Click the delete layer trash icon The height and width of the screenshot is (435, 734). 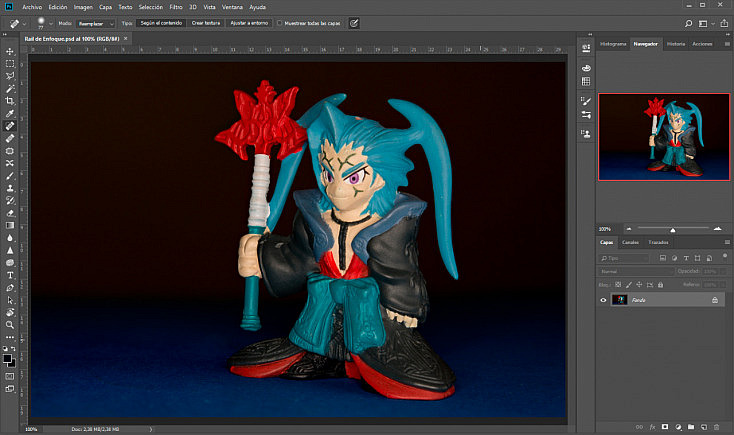point(716,427)
